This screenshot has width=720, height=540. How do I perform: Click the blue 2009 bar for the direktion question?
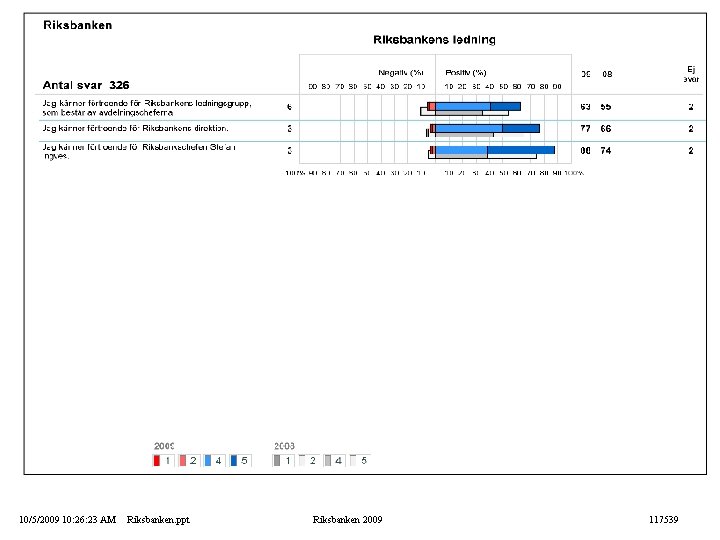[x=487, y=129]
